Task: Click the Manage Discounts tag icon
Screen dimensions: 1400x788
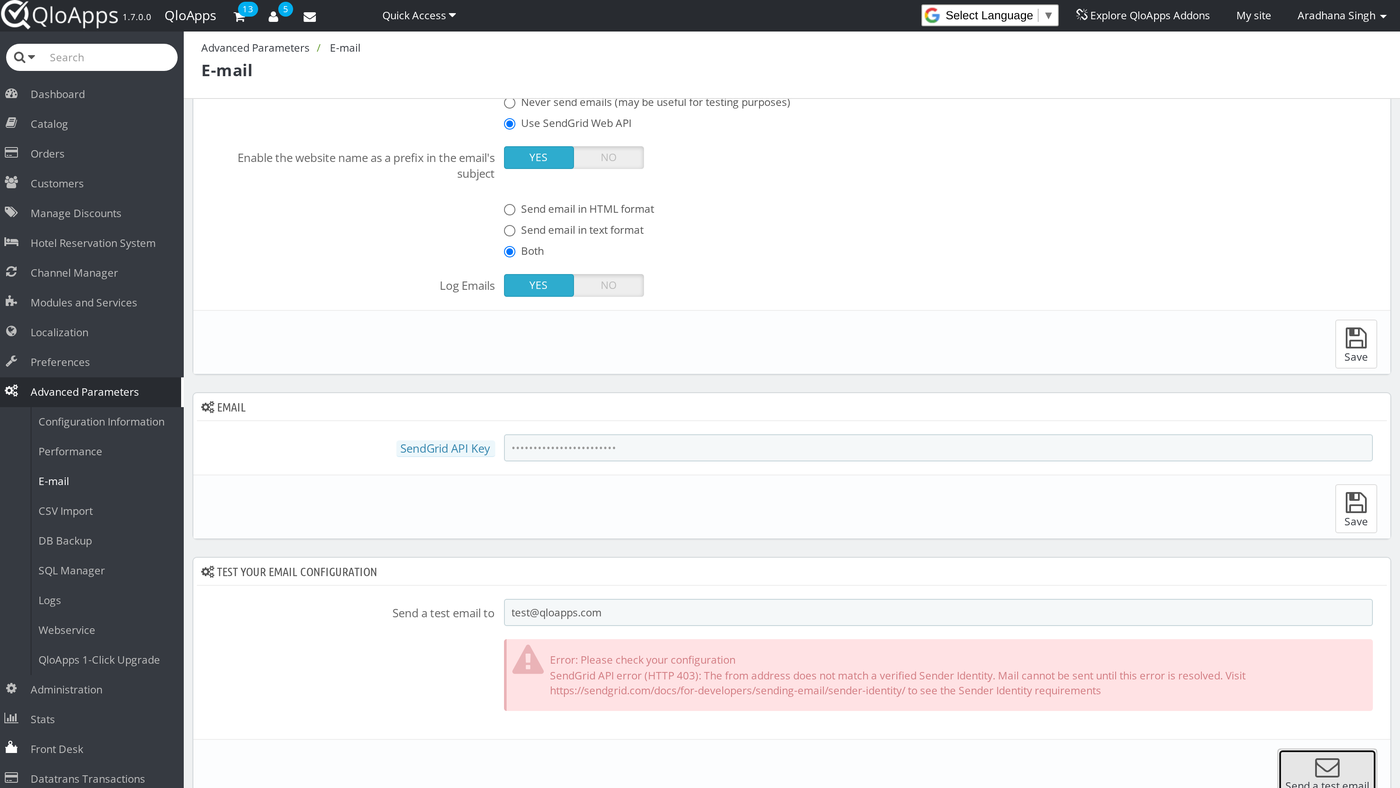Action: point(12,213)
